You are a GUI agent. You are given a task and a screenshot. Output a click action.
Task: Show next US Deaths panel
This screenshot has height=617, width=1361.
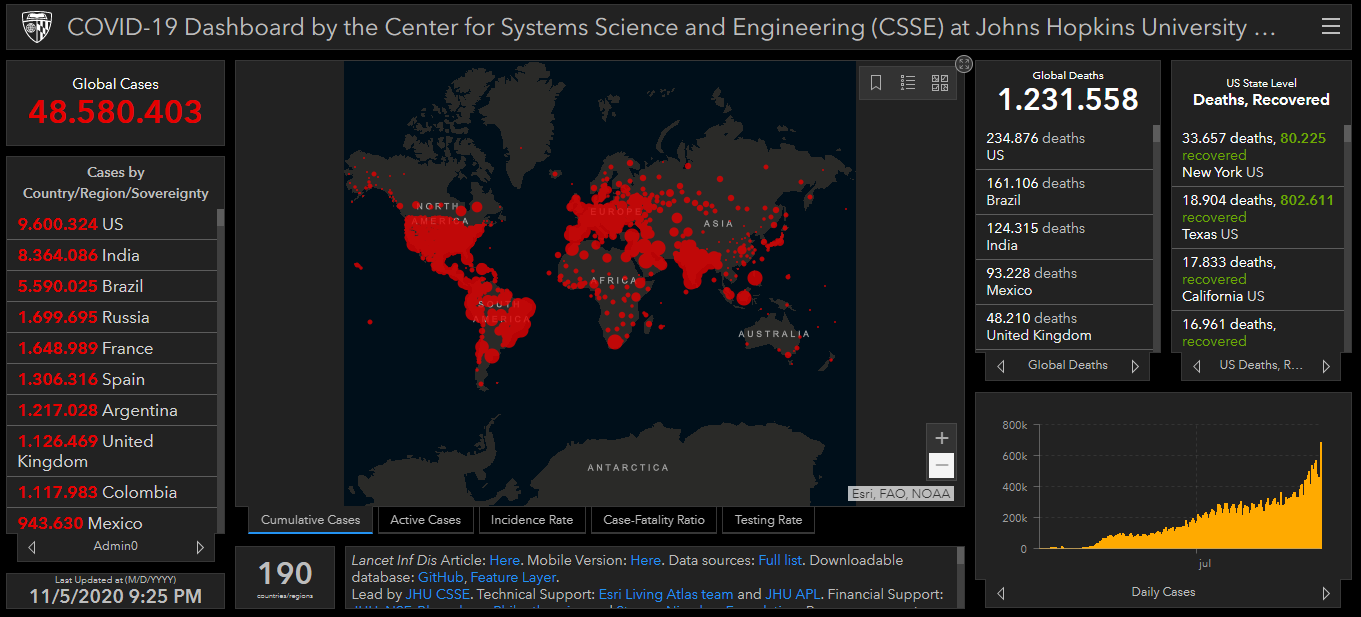pyautogui.click(x=1326, y=366)
